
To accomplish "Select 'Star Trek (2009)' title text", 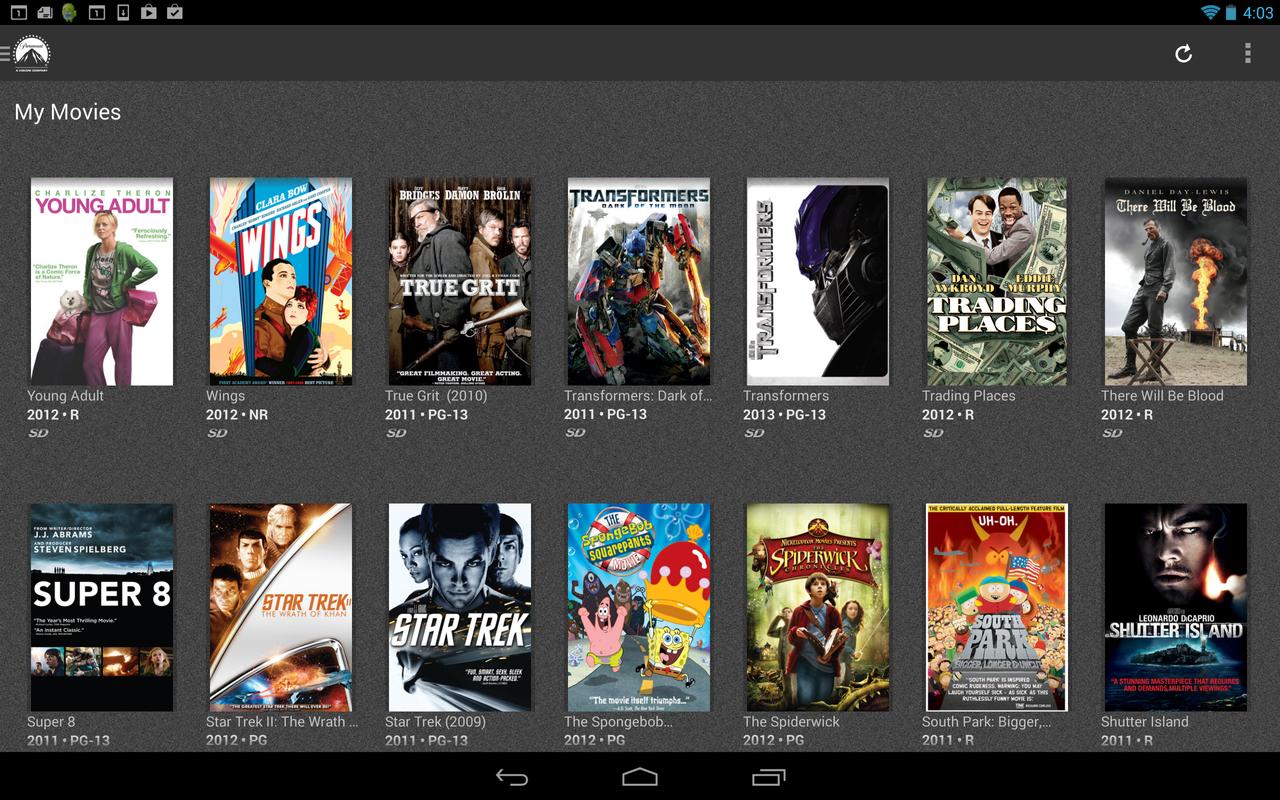I will 435,722.
